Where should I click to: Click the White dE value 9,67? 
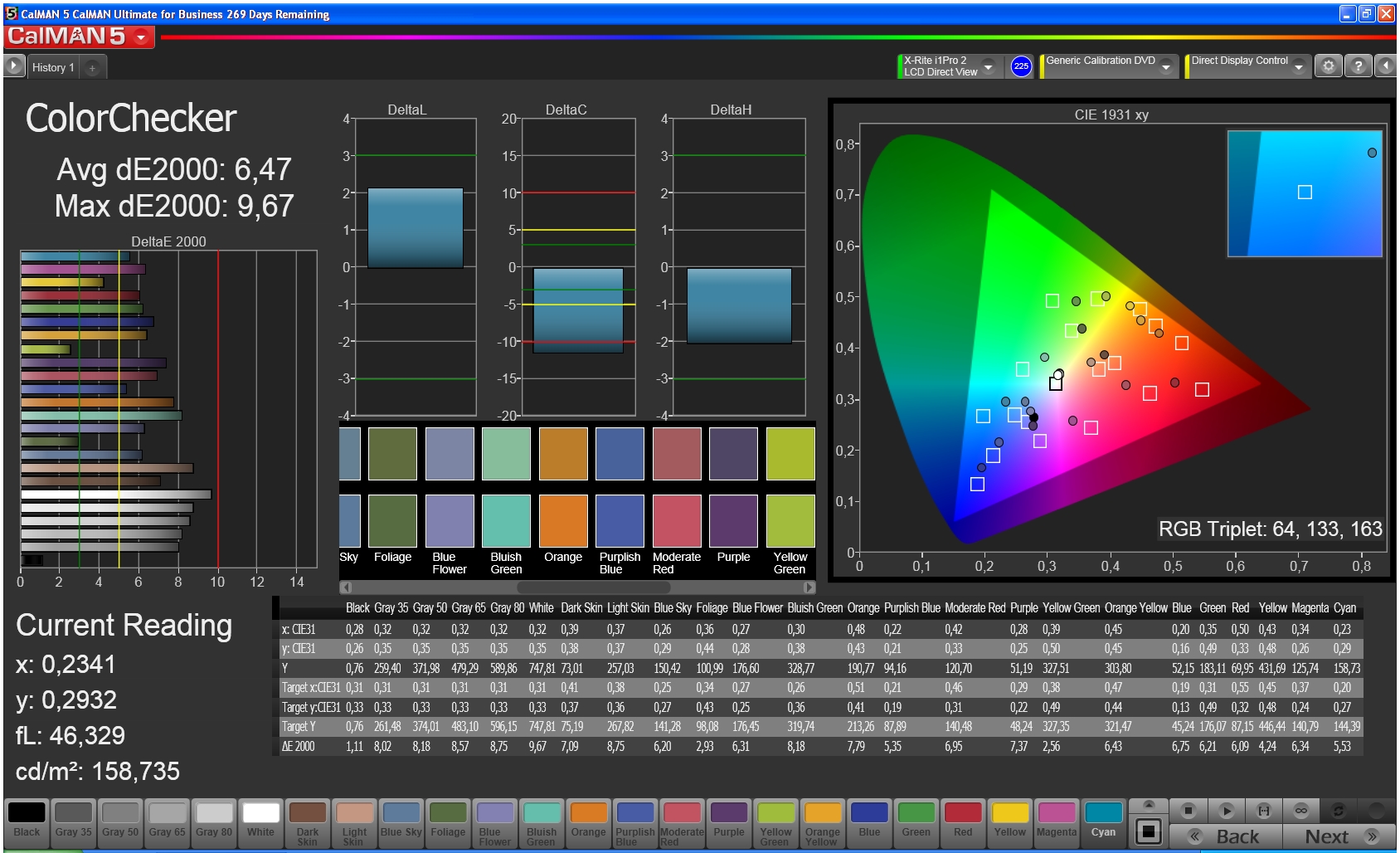537,746
